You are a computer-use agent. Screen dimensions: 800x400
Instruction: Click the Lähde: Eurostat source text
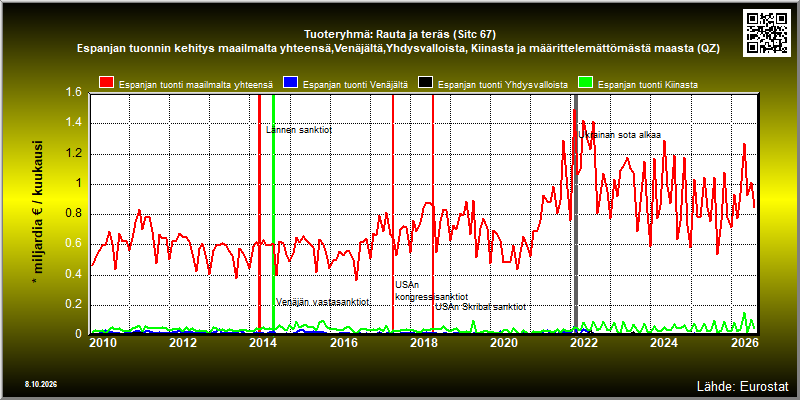pos(743,385)
